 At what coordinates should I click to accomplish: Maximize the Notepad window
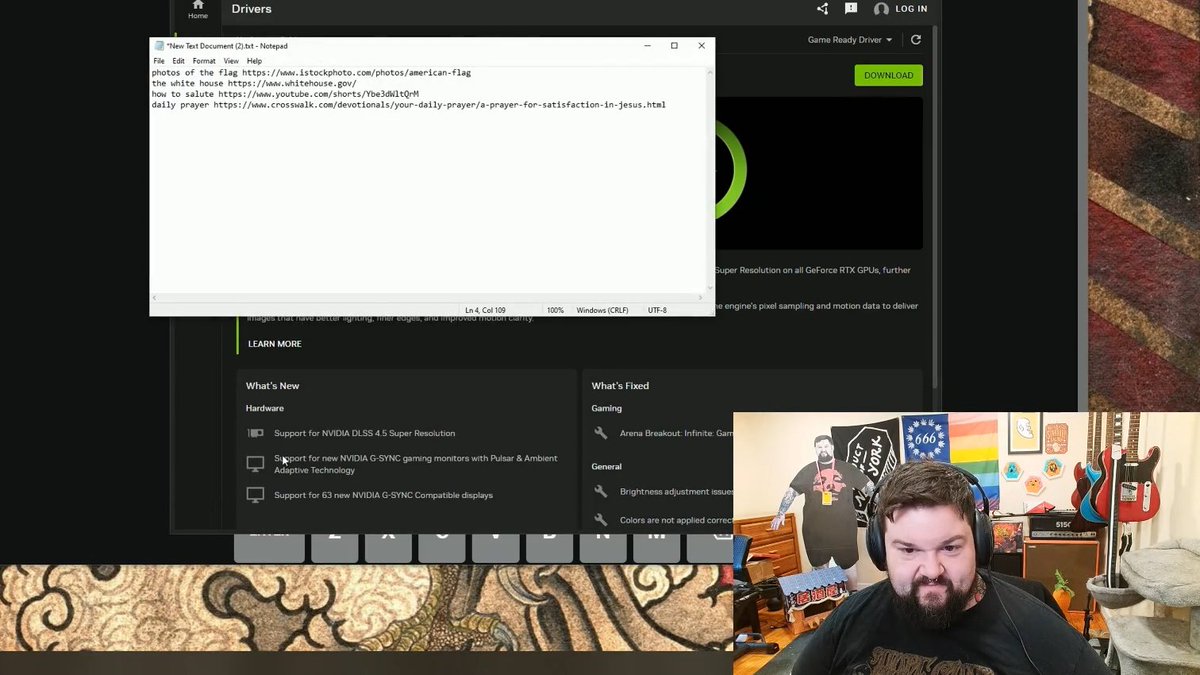(674, 45)
